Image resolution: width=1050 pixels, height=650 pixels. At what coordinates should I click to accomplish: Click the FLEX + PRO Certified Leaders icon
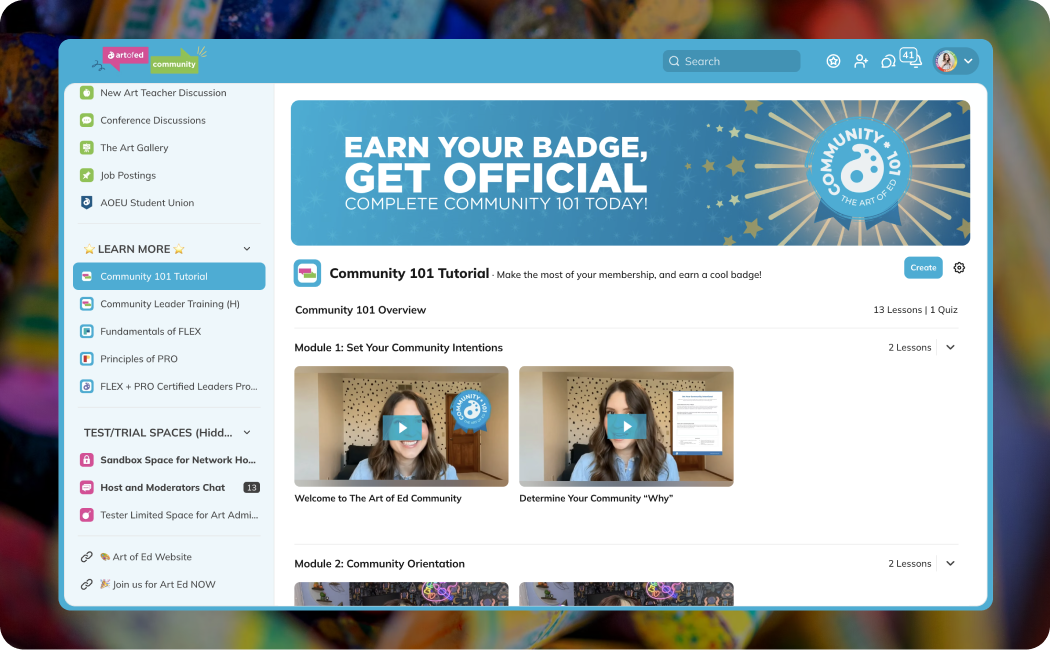click(86, 386)
